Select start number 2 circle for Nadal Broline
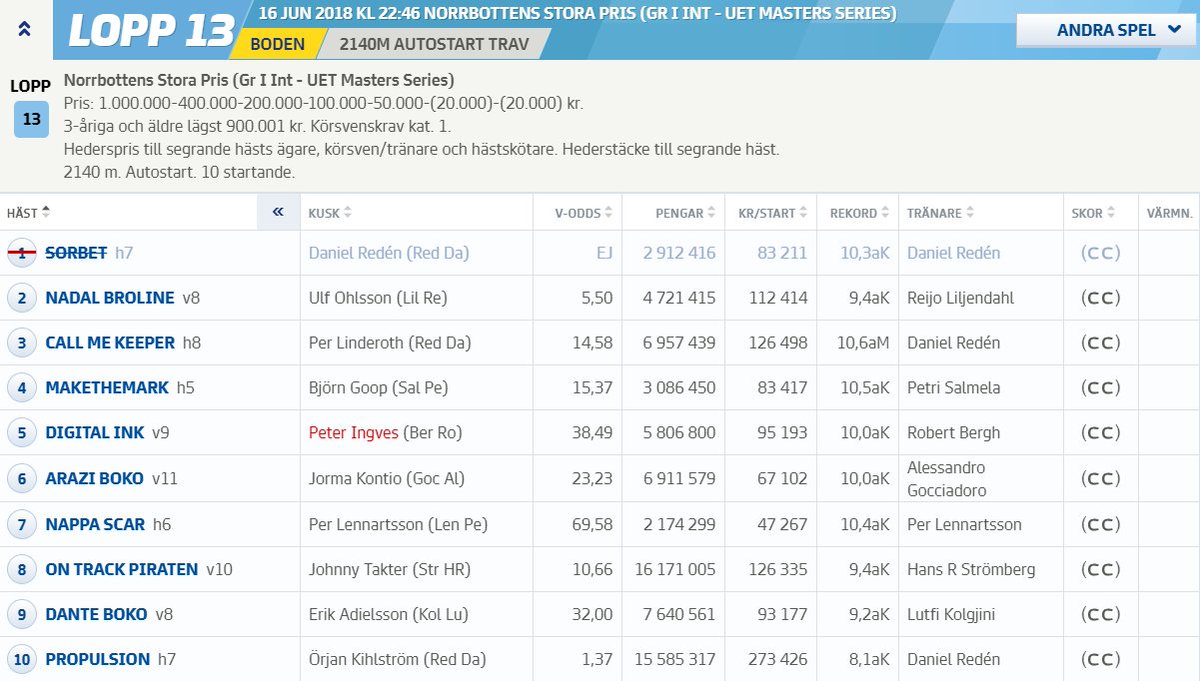 tap(22, 298)
